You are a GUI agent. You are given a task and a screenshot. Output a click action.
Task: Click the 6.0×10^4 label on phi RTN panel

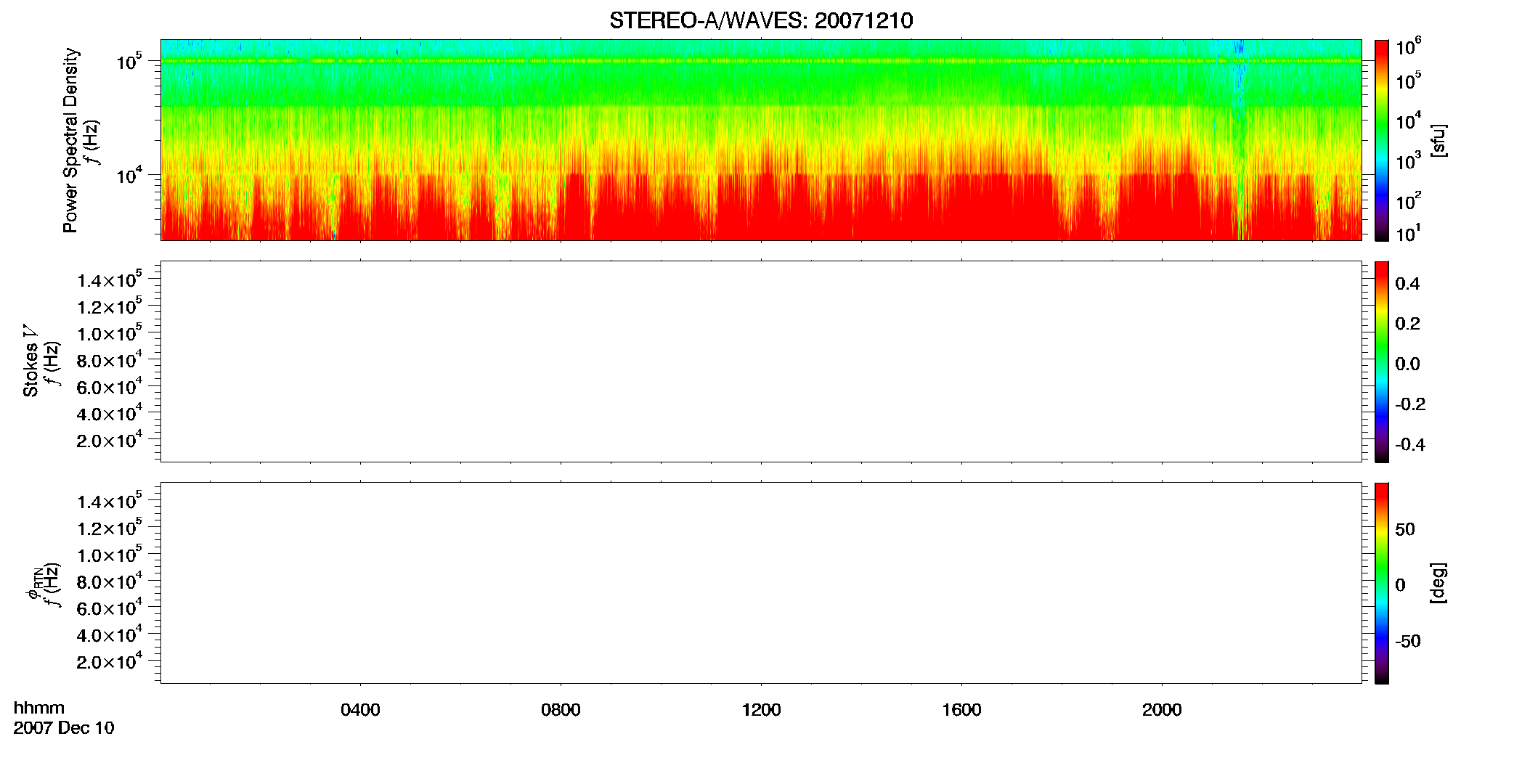(x=110, y=607)
